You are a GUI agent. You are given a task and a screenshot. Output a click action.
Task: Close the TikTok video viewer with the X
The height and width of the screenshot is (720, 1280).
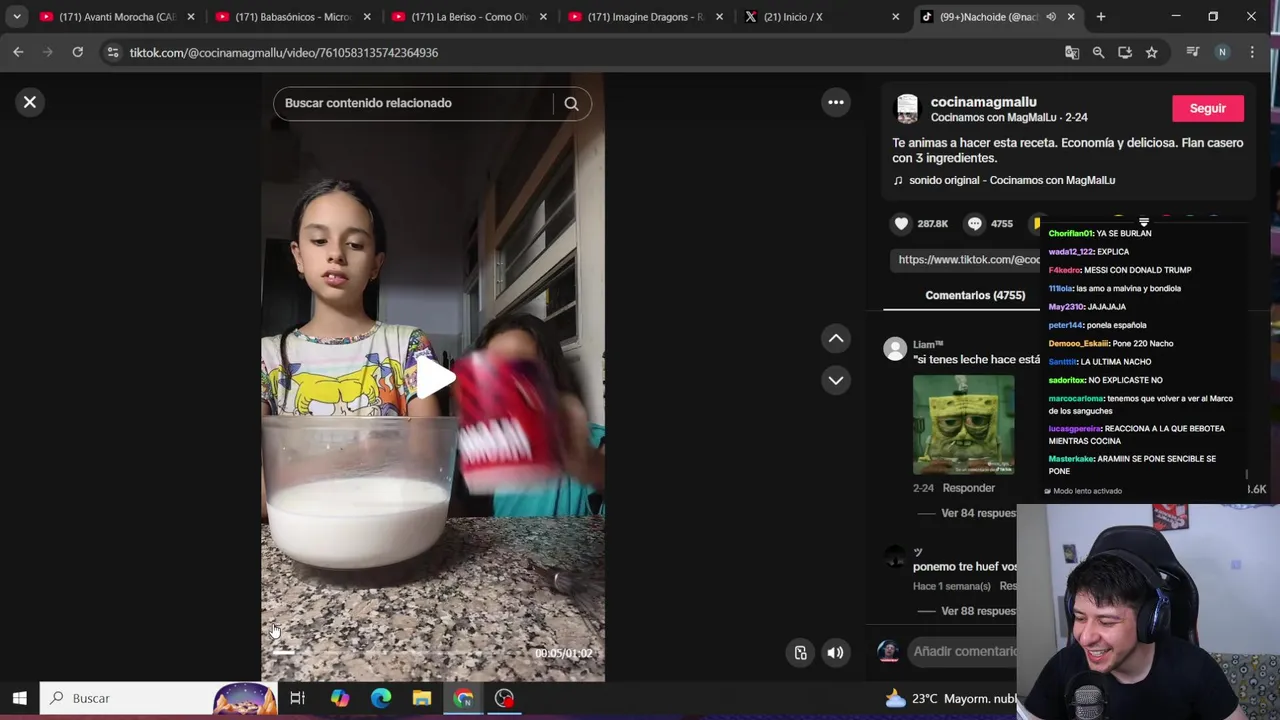[x=30, y=102]
